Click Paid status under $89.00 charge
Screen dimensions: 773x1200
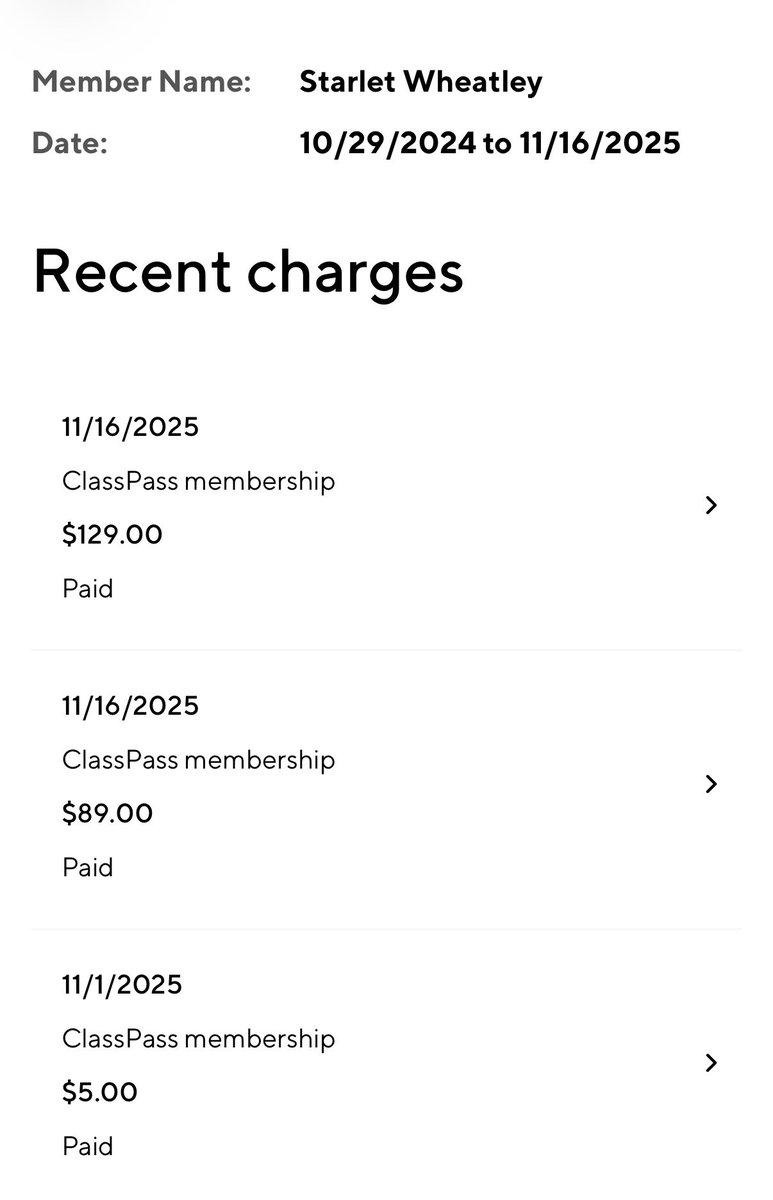coord(88,868)
